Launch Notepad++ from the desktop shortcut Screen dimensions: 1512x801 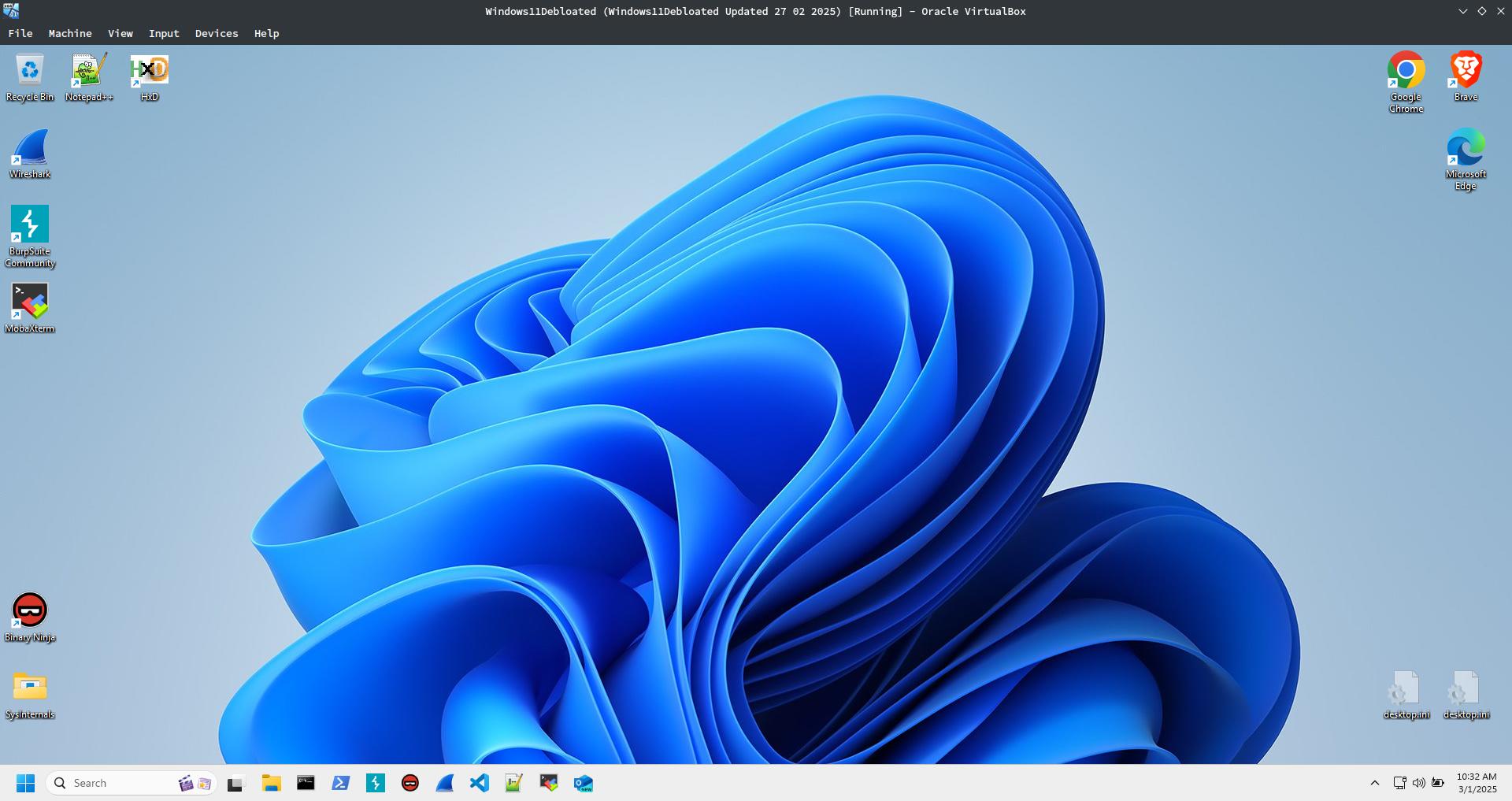click(89, 77)
